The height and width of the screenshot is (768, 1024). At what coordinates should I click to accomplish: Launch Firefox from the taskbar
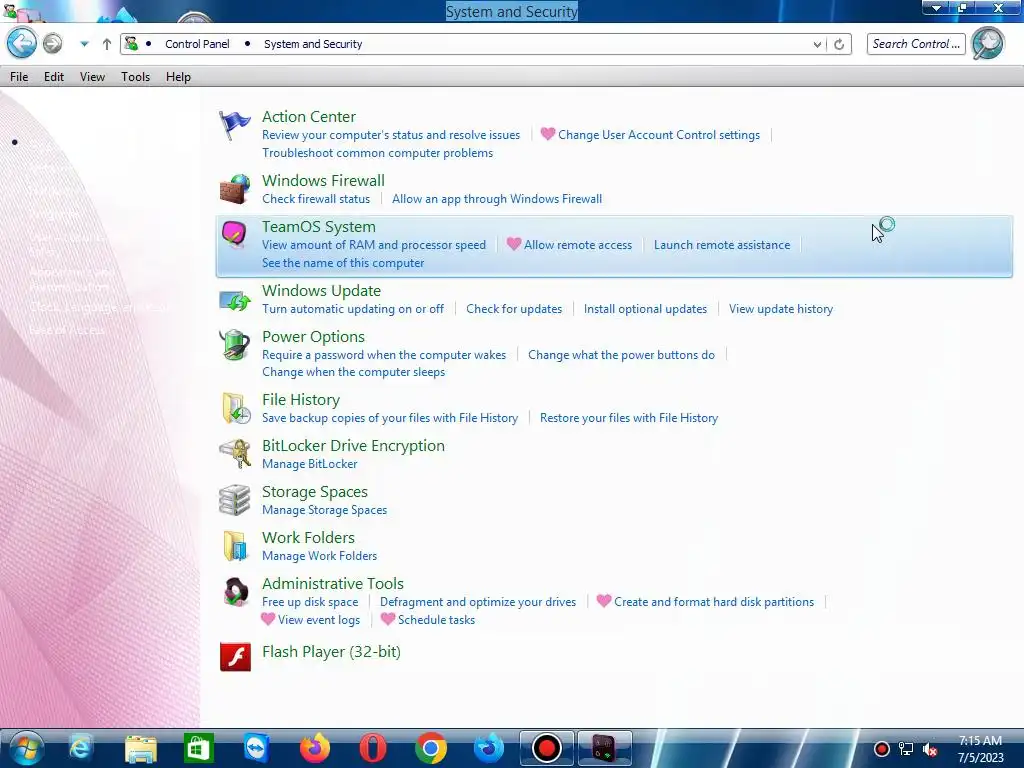click(315, 748)
